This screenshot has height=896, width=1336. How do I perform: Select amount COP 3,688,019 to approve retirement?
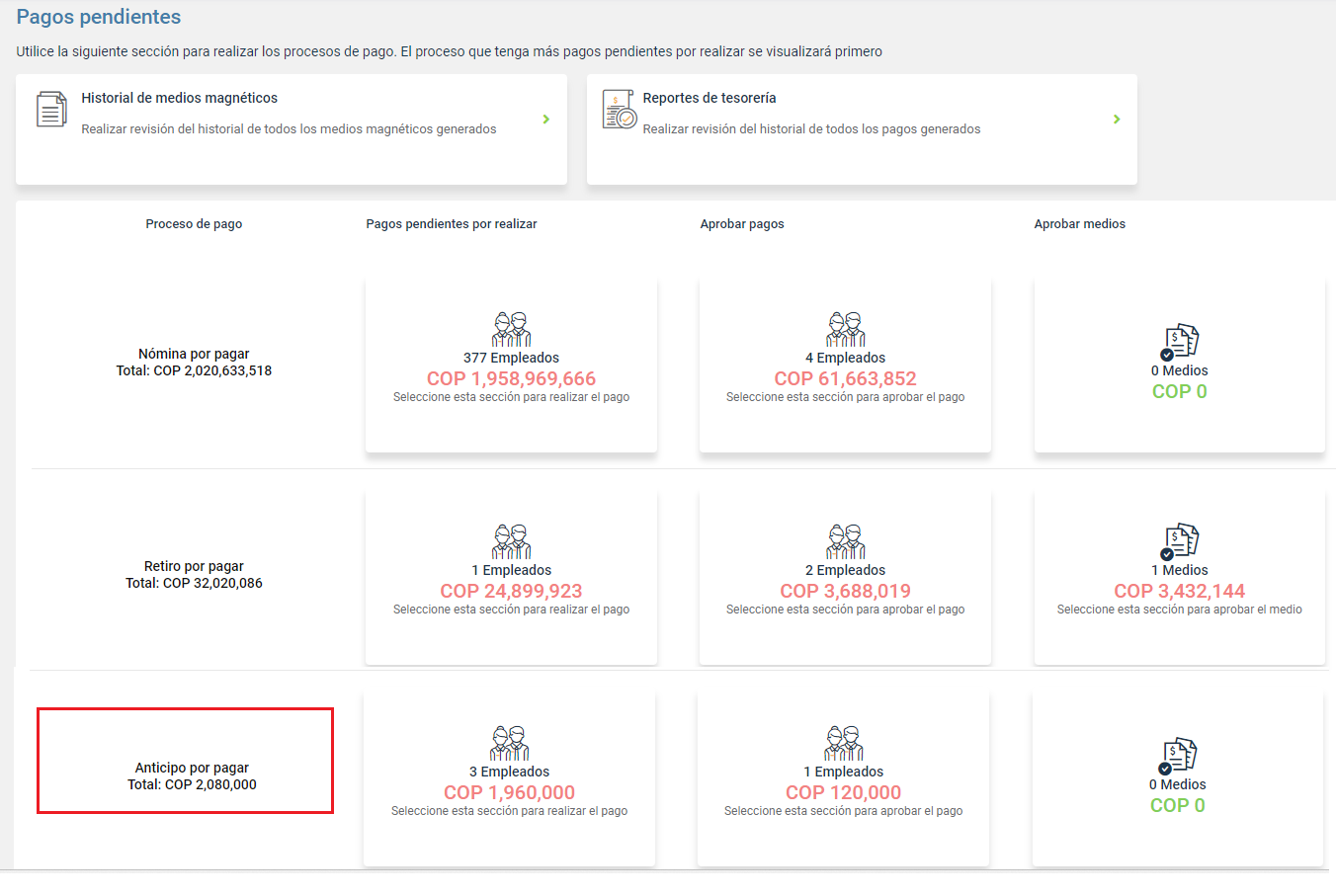tap(845, 592)
